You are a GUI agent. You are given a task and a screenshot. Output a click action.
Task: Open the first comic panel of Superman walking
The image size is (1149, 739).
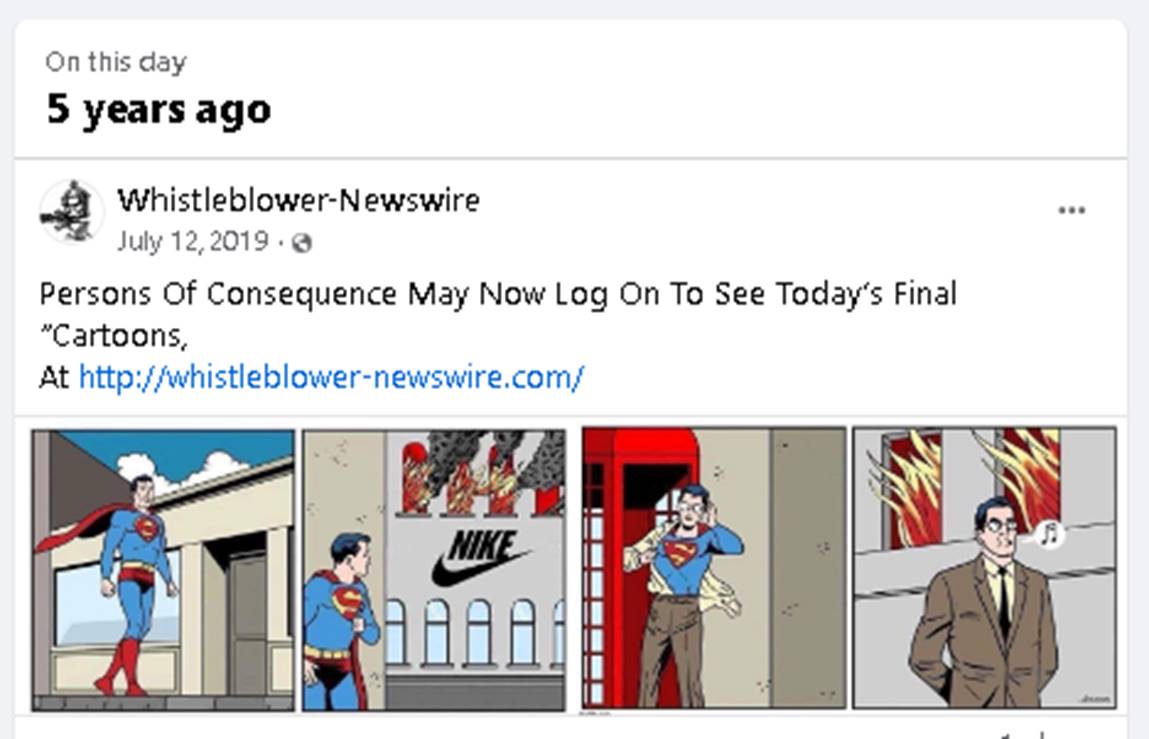pos(163,570)
